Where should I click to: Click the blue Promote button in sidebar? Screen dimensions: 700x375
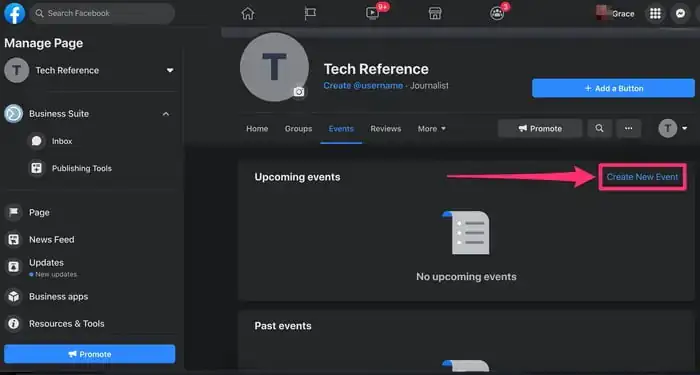(90, 354)
